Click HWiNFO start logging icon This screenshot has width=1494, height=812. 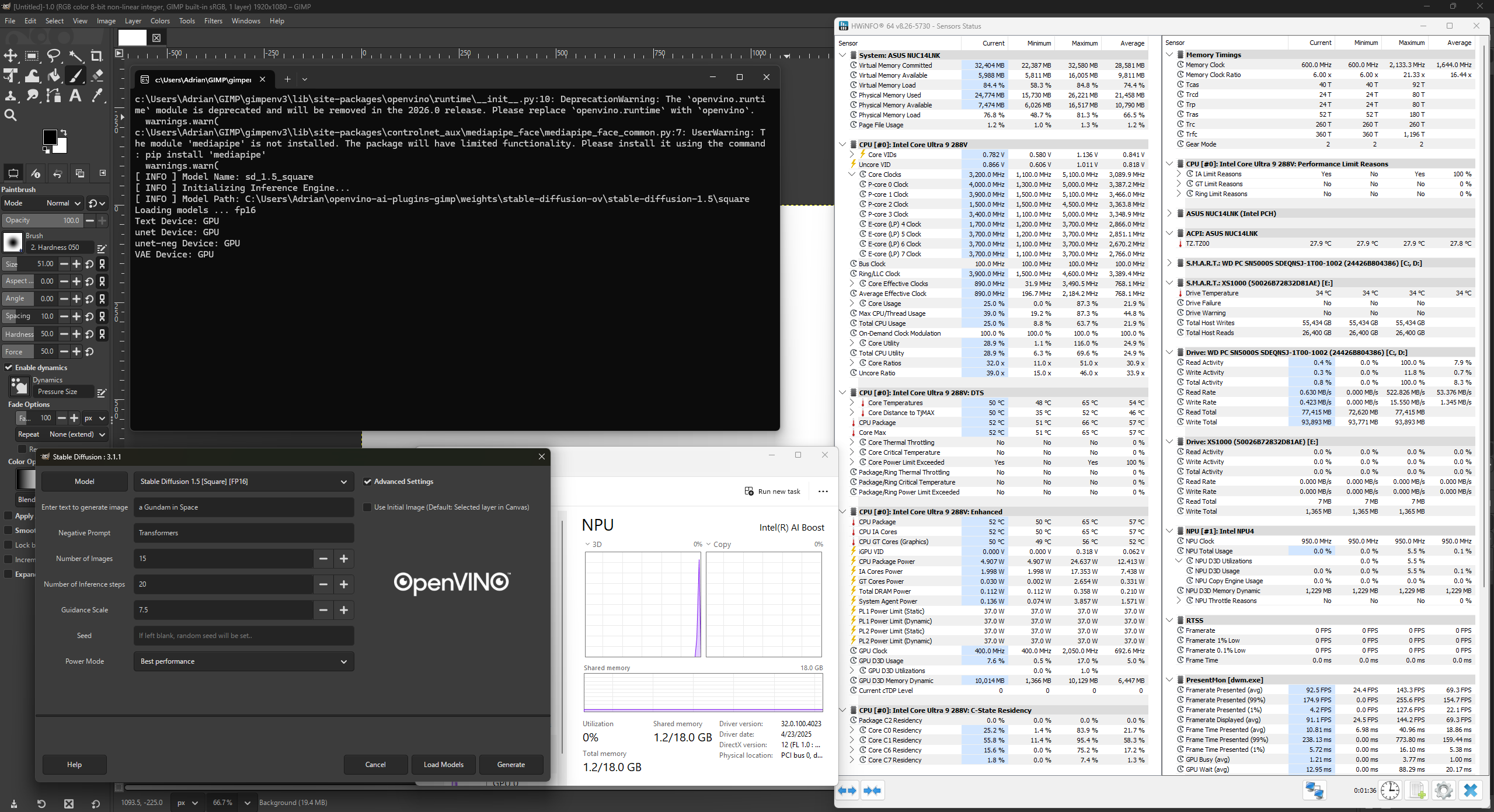point(1417,790)
